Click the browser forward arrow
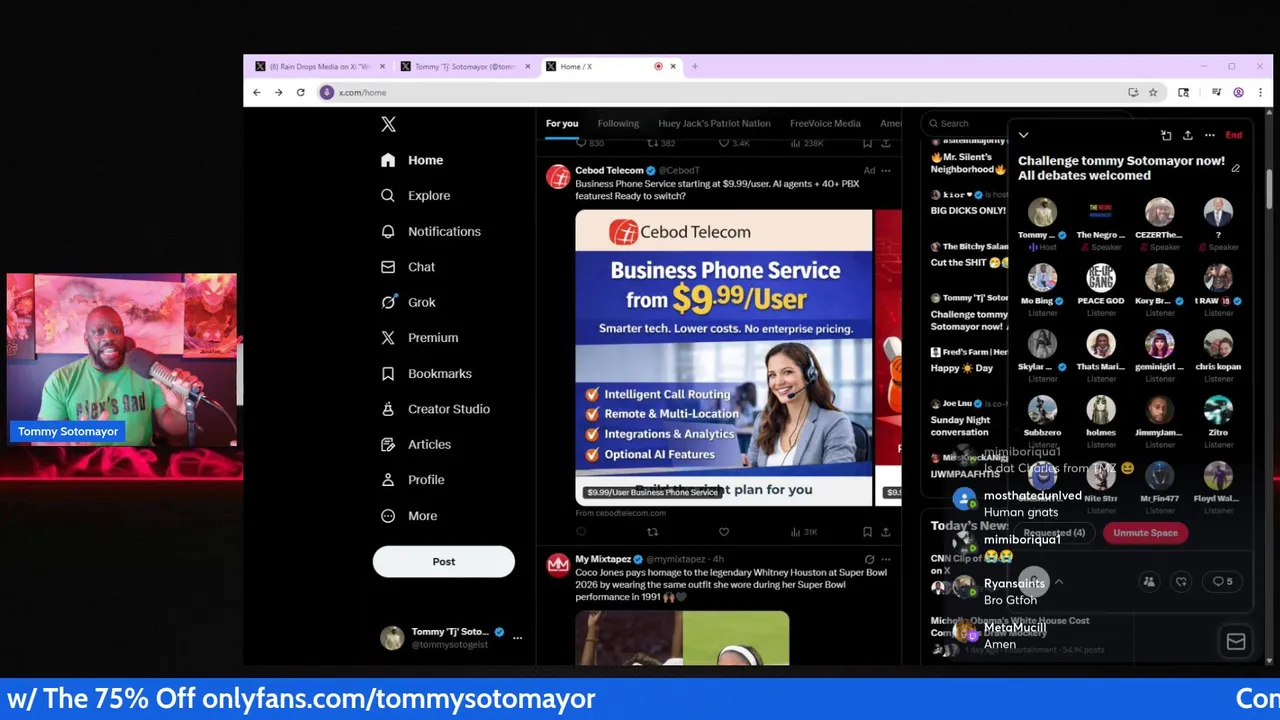Viewport: 1280px width, 720px height. click(x=278, y=92)
